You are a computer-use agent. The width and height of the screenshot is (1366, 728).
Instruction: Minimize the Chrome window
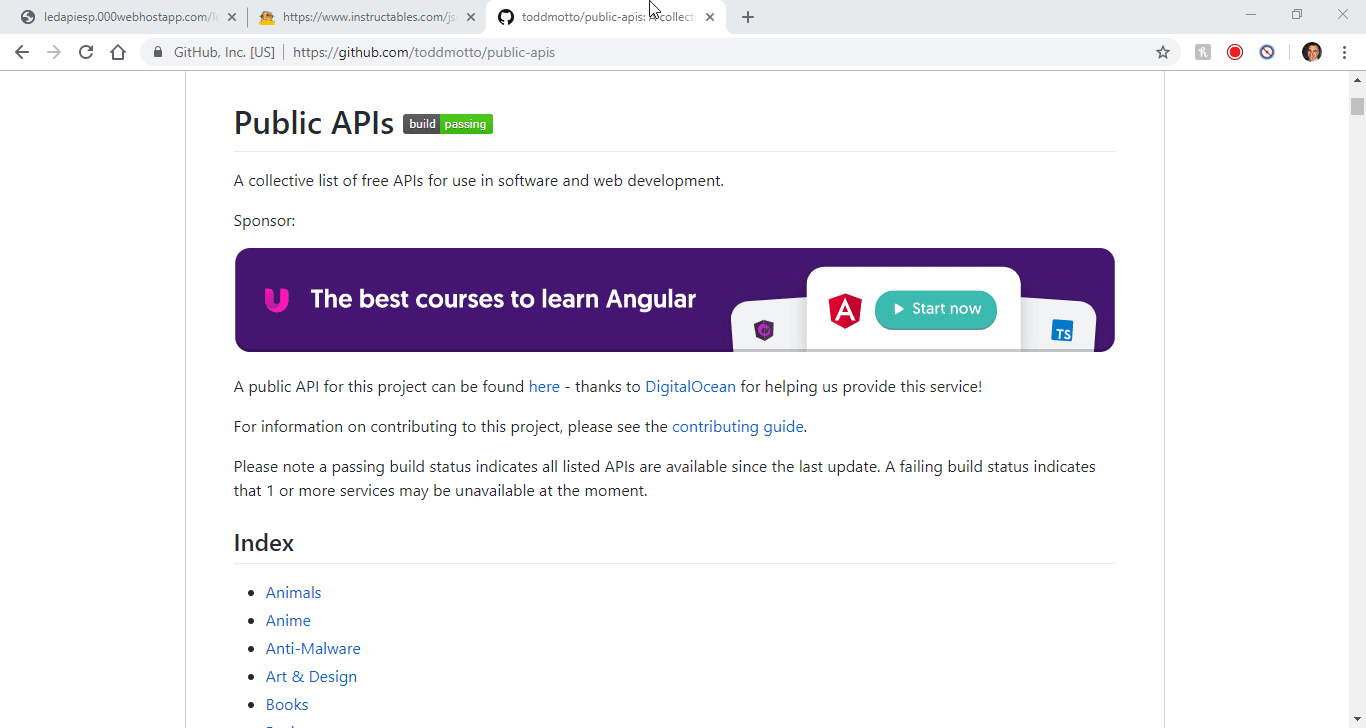(x=1251, y=15)
